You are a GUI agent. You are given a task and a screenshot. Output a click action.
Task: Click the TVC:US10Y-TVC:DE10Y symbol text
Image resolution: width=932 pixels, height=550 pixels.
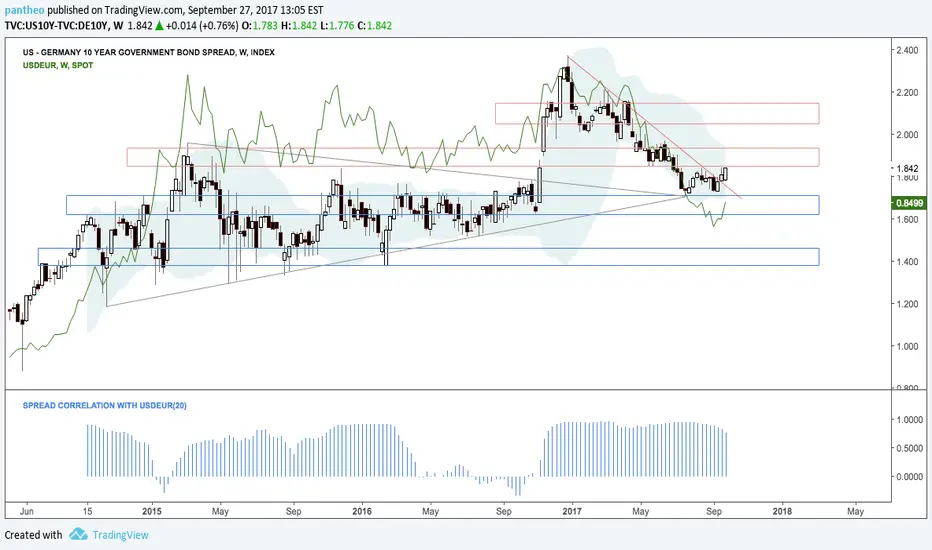point(57,26)
